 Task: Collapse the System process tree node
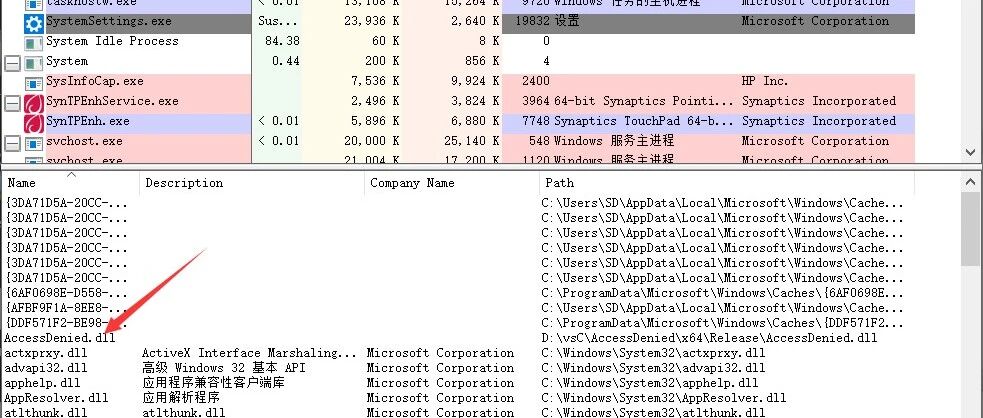click(12, 62)
